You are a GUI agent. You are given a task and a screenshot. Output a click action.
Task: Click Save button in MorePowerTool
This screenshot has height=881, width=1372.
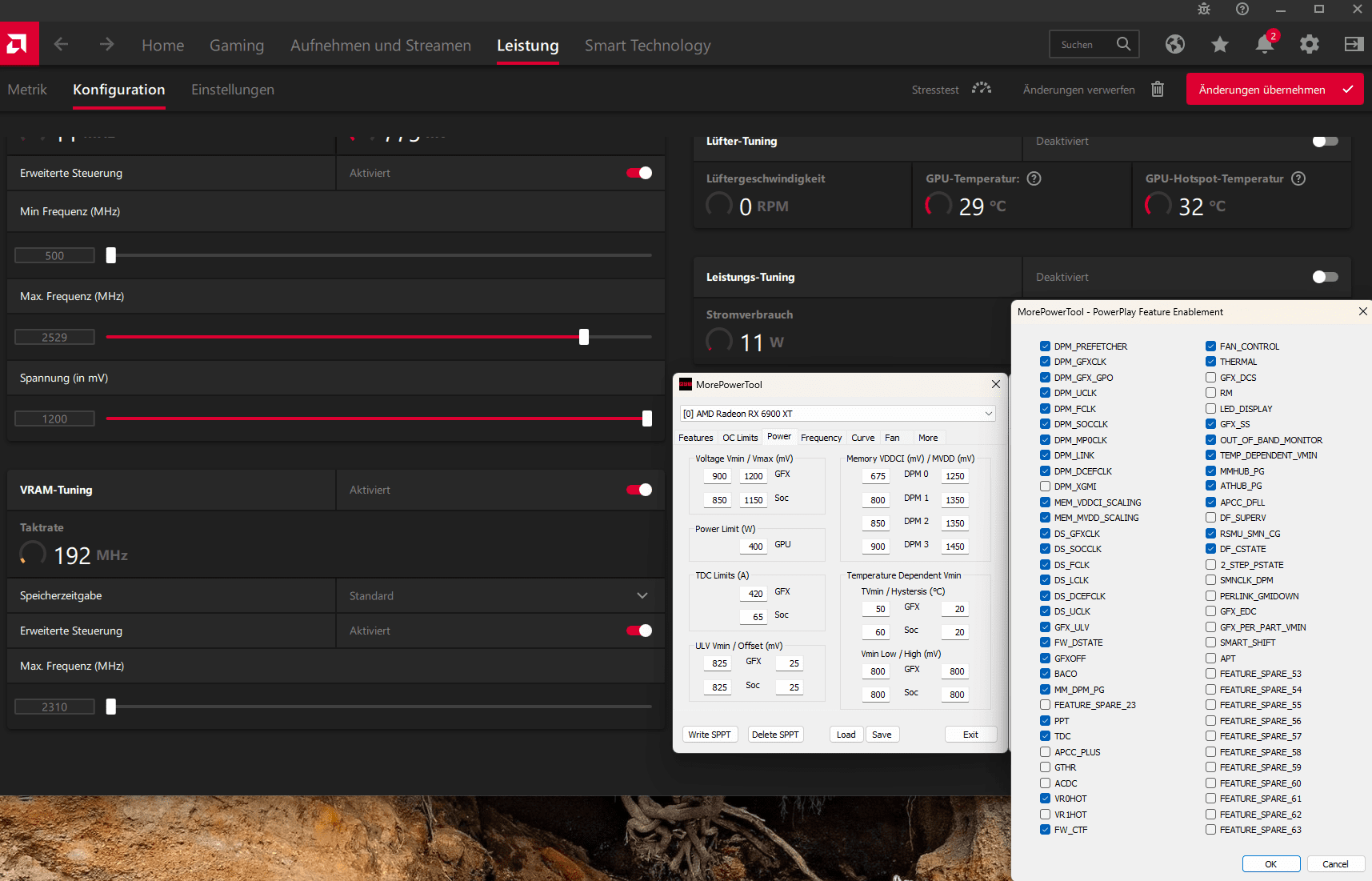[x=882, y=735]
